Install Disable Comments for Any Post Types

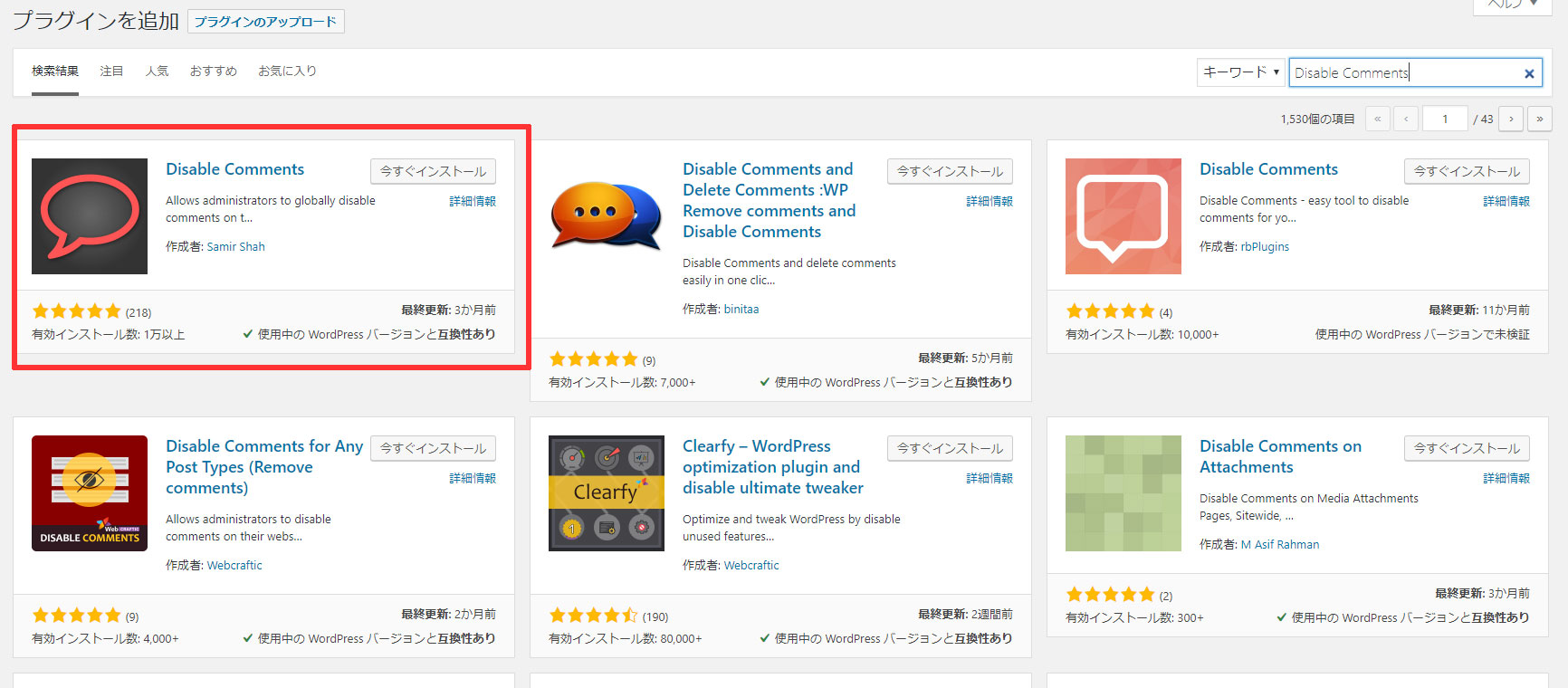pyautogui.click(x=433, y=448)
